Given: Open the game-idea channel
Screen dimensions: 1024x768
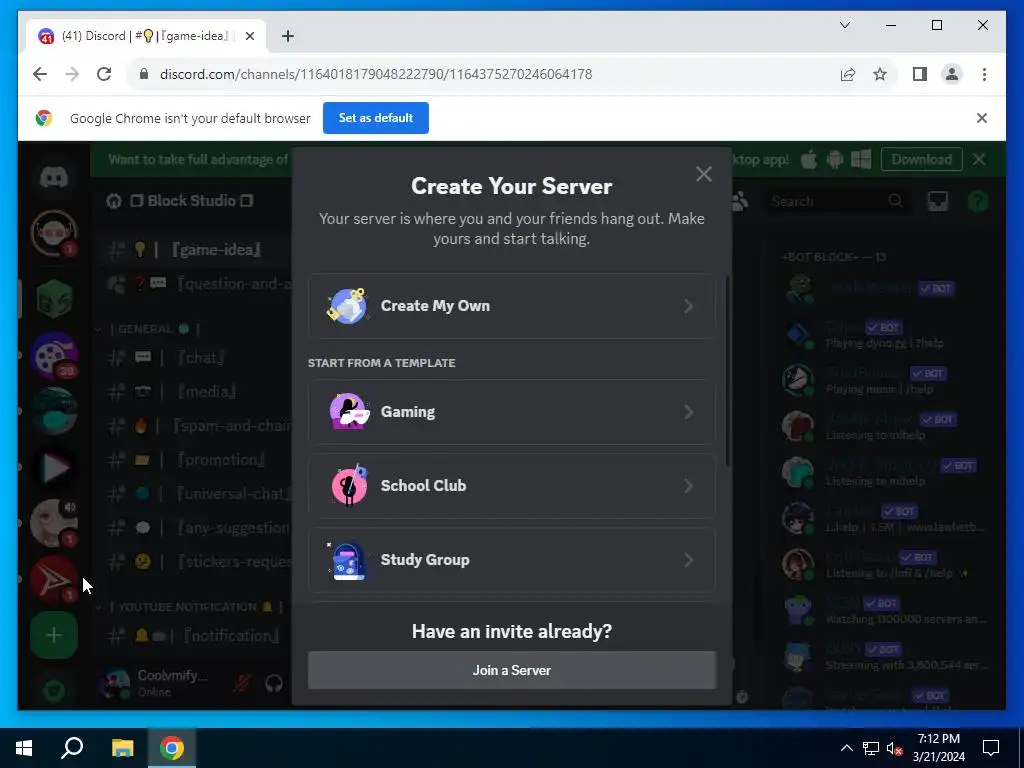Looking at the screenshot, I should click(193, 249).
